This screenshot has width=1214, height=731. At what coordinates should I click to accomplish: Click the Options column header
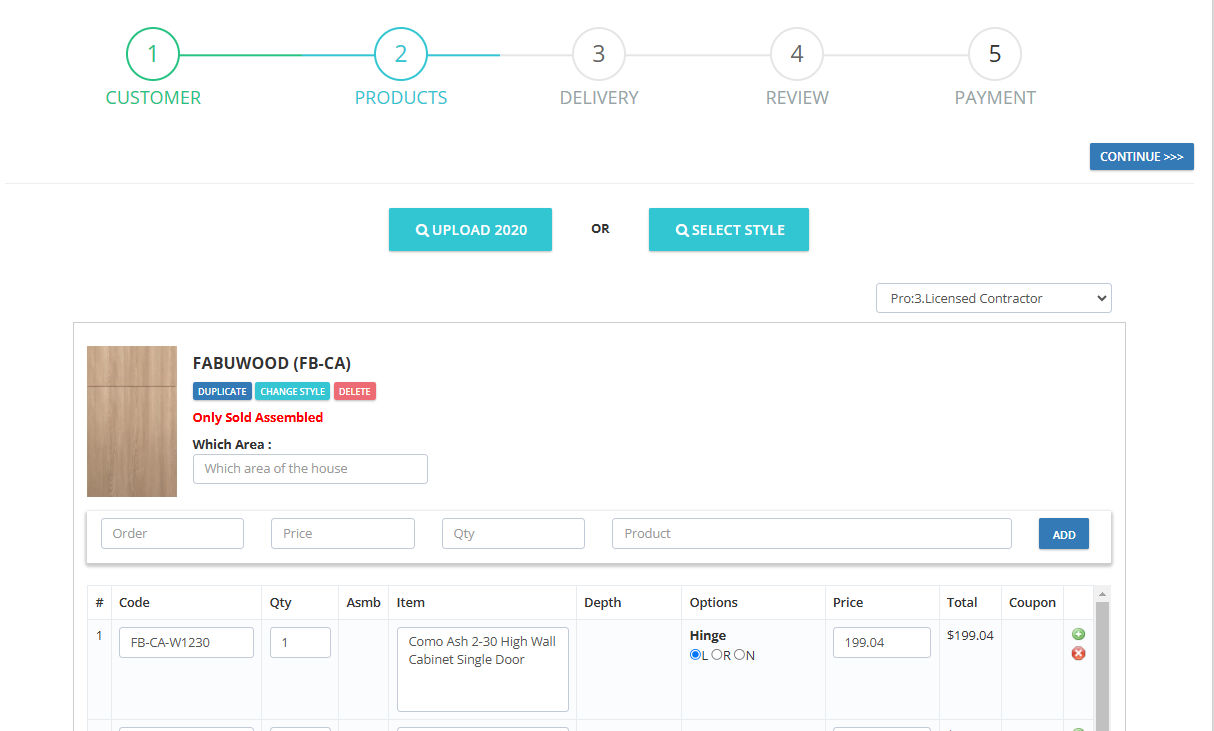tap(714, 602)
